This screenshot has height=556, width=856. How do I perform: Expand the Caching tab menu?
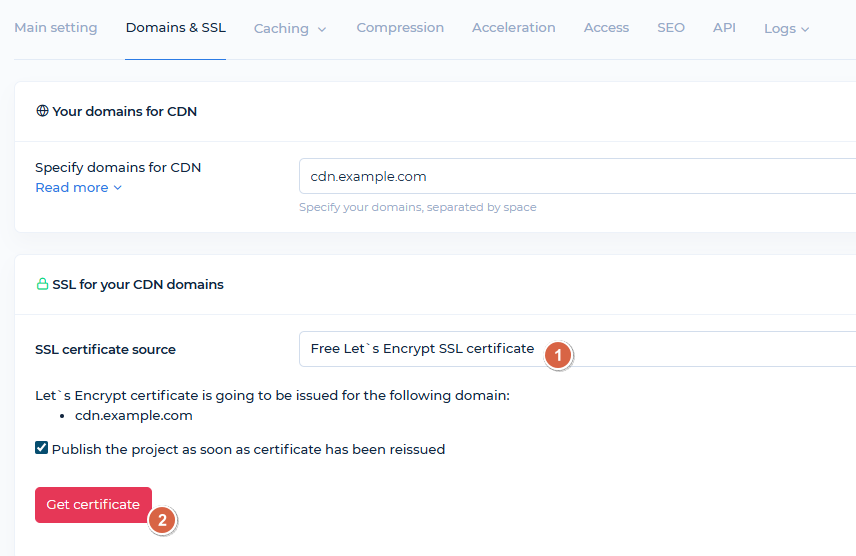tap(290, 29)
